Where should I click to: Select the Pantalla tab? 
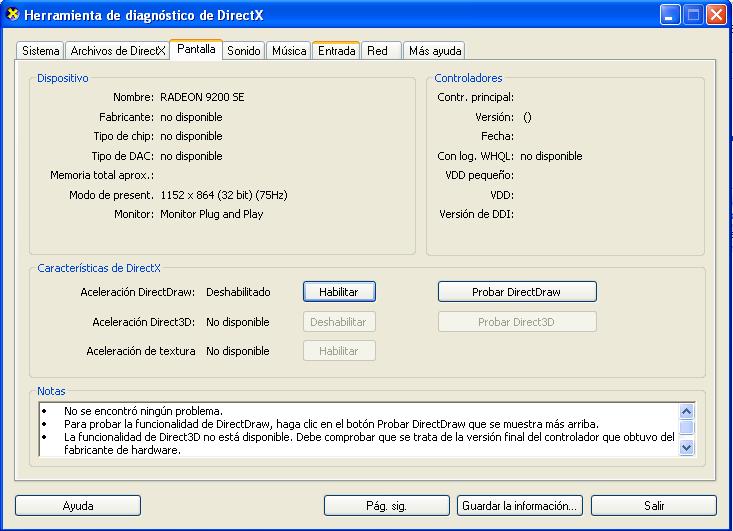click(x=196, y=50)
